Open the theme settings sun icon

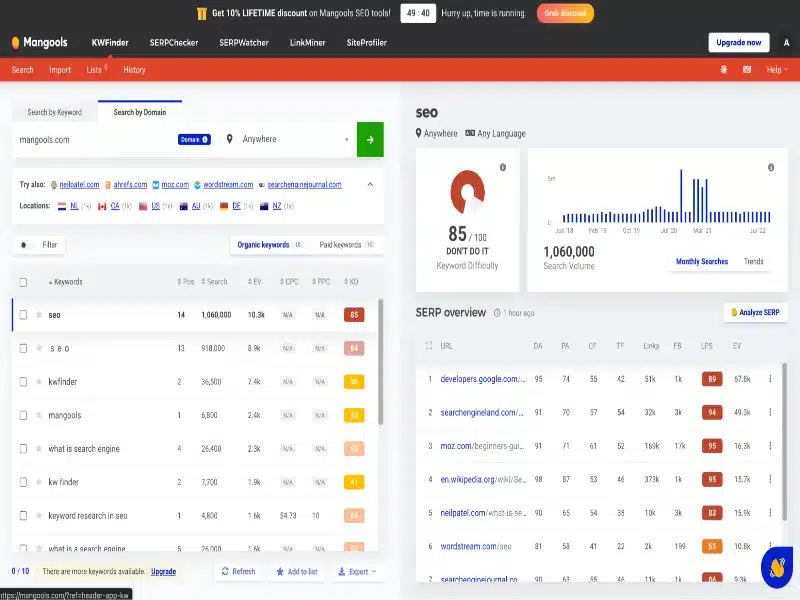(x=723, y=69)
